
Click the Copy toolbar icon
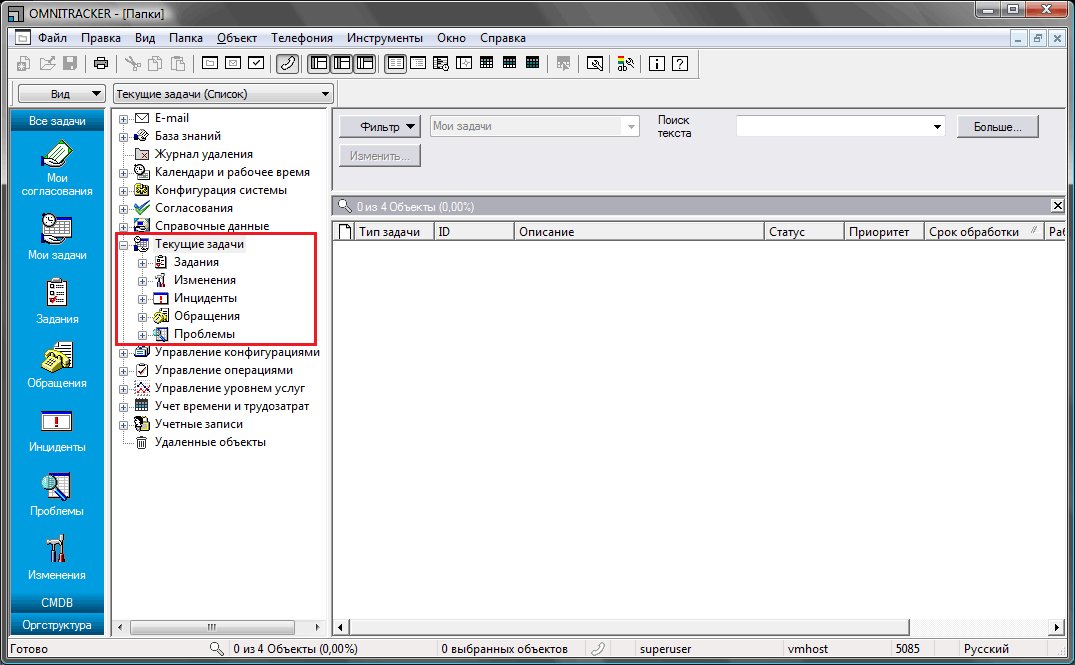coord(156,64)
